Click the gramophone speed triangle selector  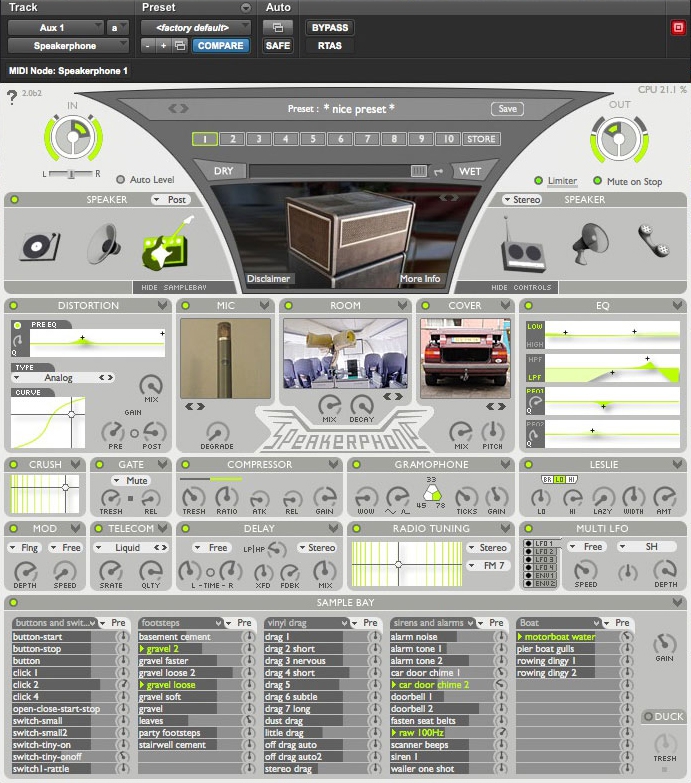432,494
